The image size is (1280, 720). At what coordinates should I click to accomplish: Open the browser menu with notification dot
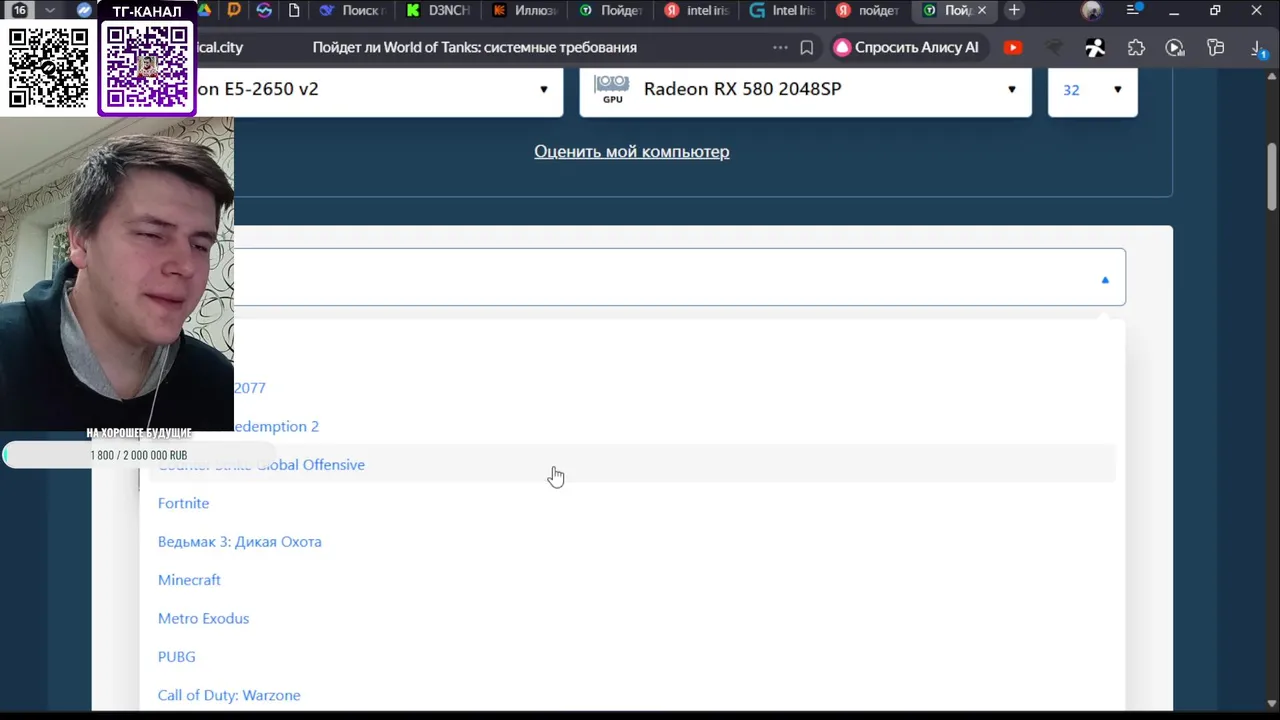pos(1134,10)
